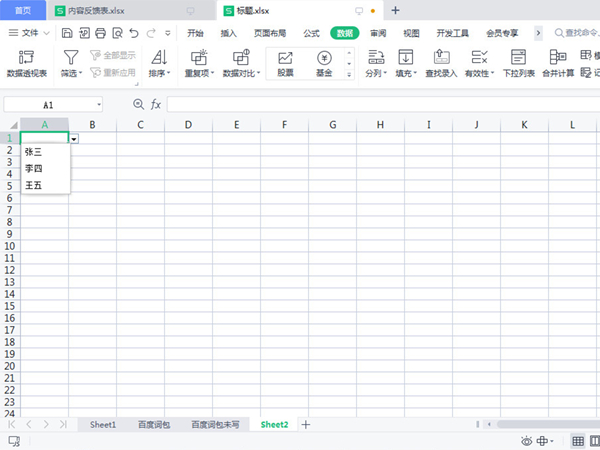Click the 首页 home button
This screenshot has height=450, width=600.
point(23,10)
